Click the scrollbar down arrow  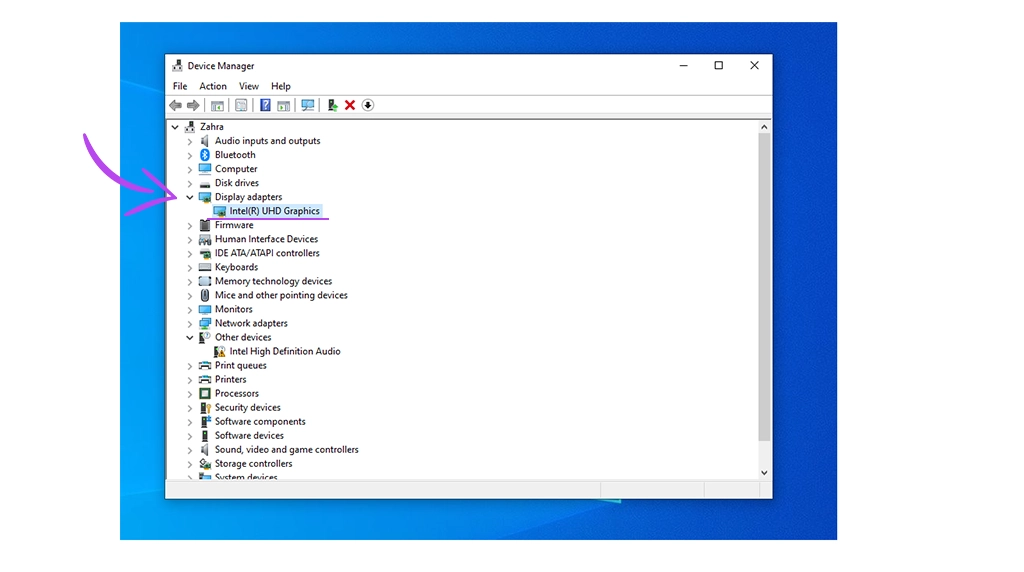coord(764,473)
